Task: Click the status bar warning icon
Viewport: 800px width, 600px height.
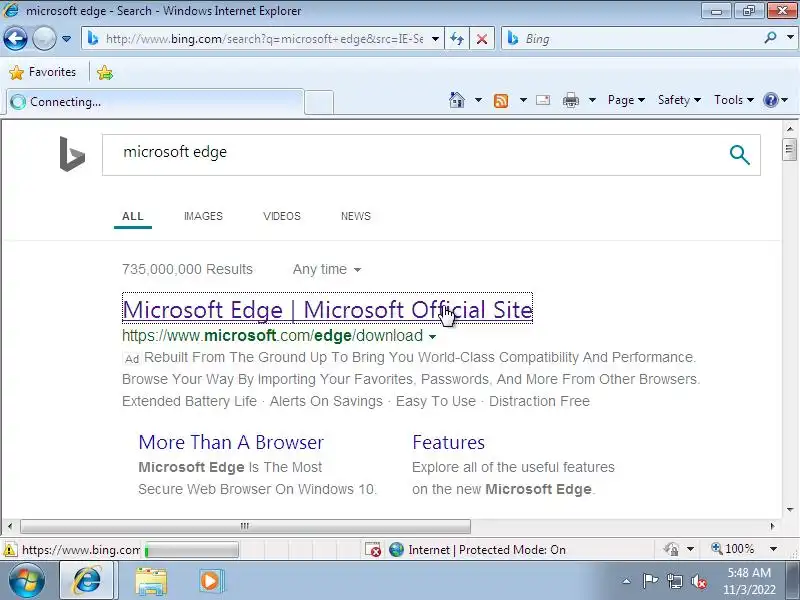Action: [x=9, y=550]
